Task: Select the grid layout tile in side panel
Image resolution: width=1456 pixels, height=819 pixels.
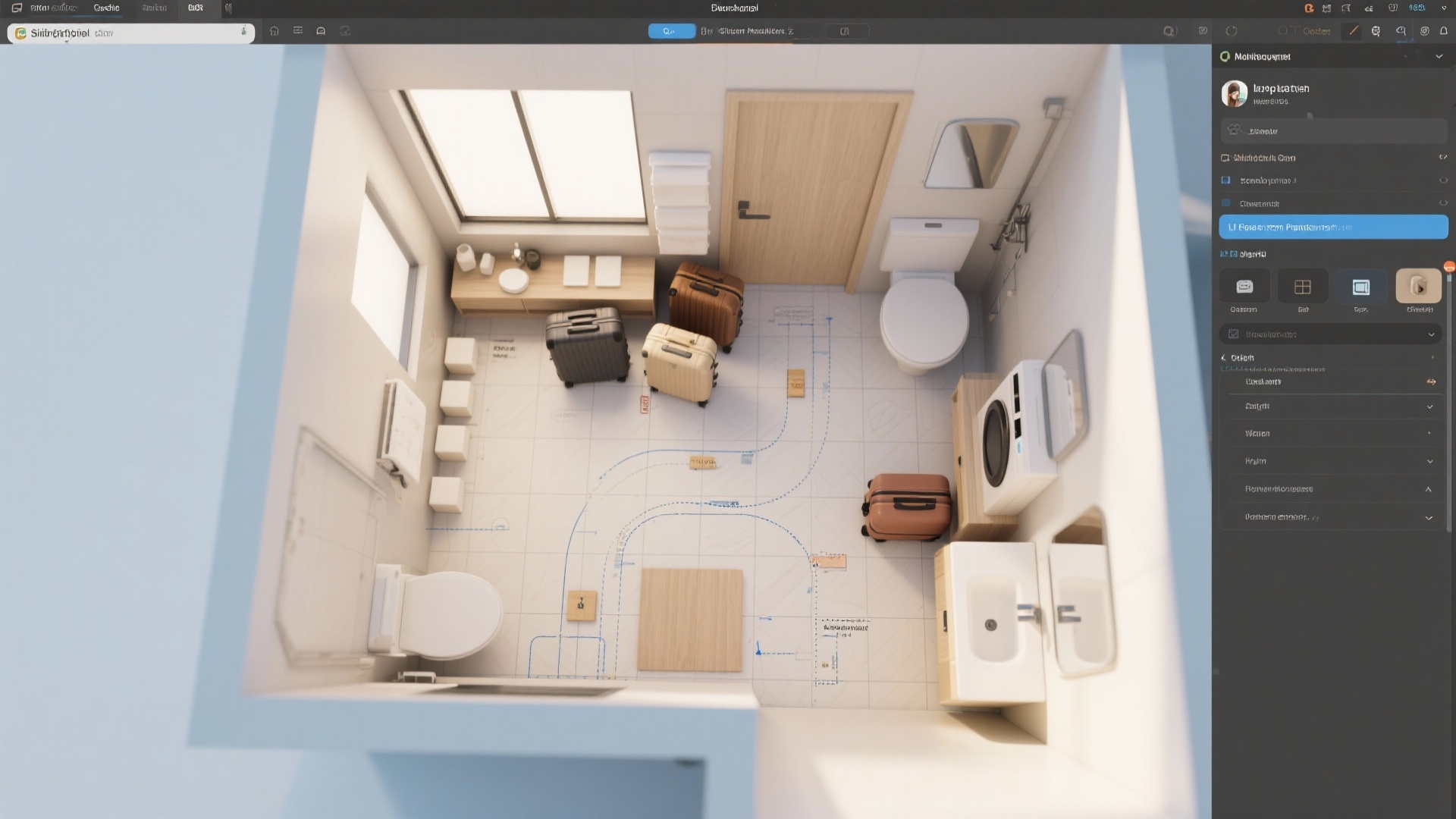Action: [1302, 287]
